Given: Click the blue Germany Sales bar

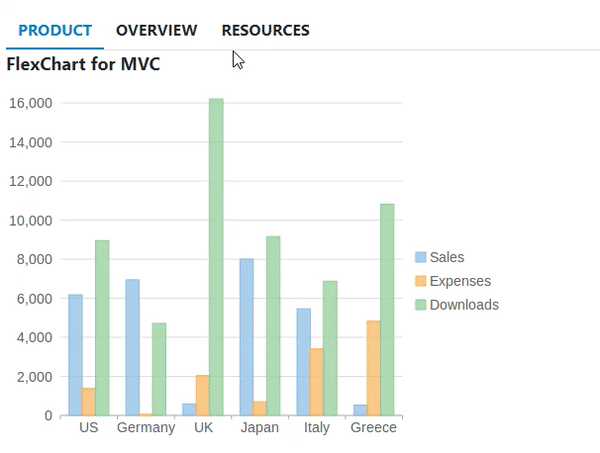Looking at the screenshot, I should 132,347.
